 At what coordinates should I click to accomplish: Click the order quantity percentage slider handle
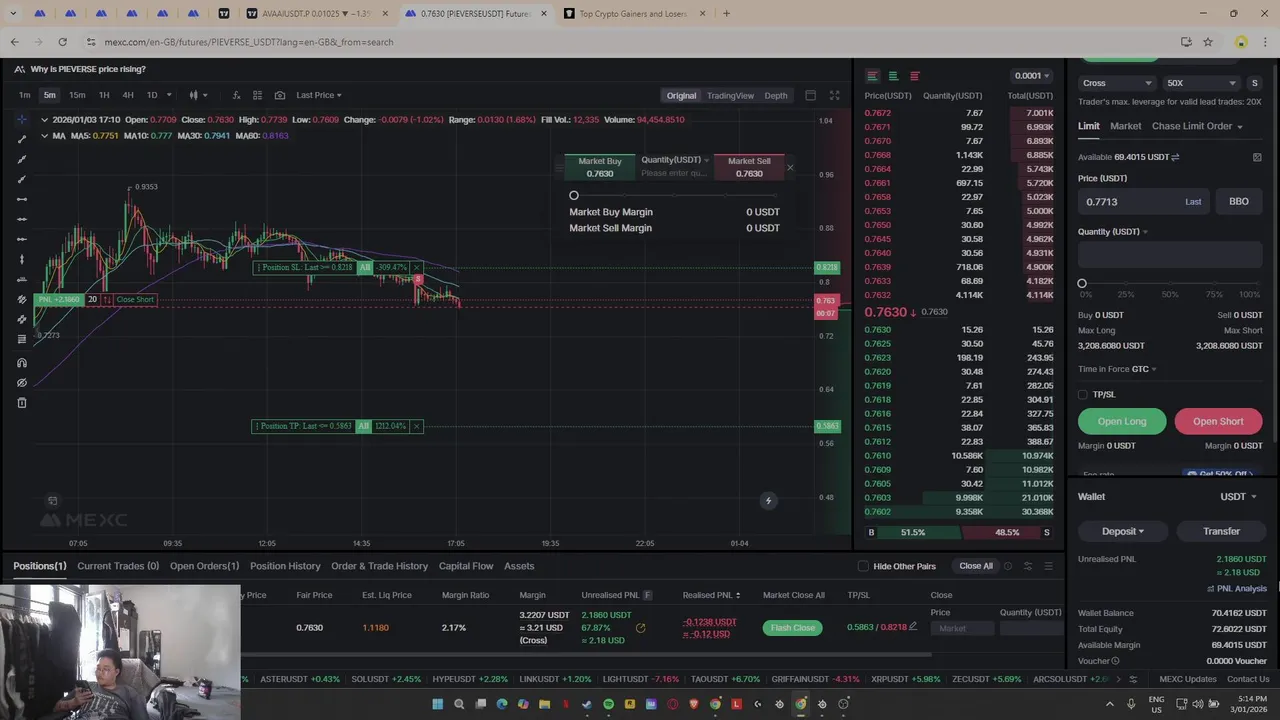1082,283
